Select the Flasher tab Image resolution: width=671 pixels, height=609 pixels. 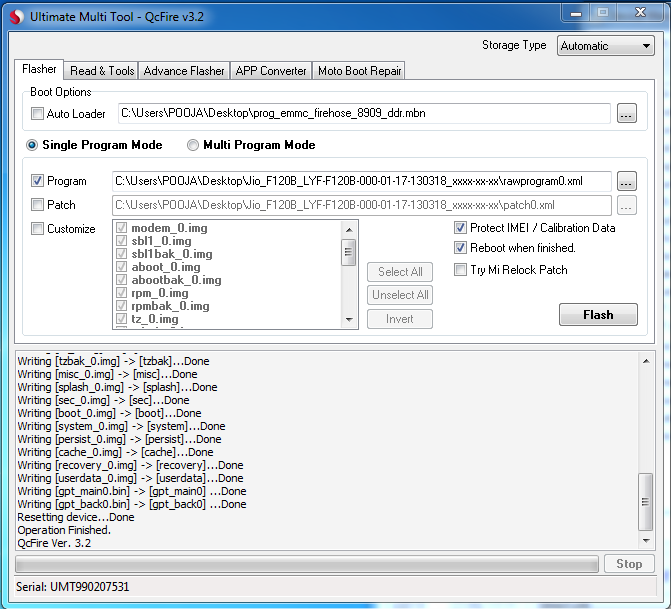pyautogui.click(x=39, y=69)
